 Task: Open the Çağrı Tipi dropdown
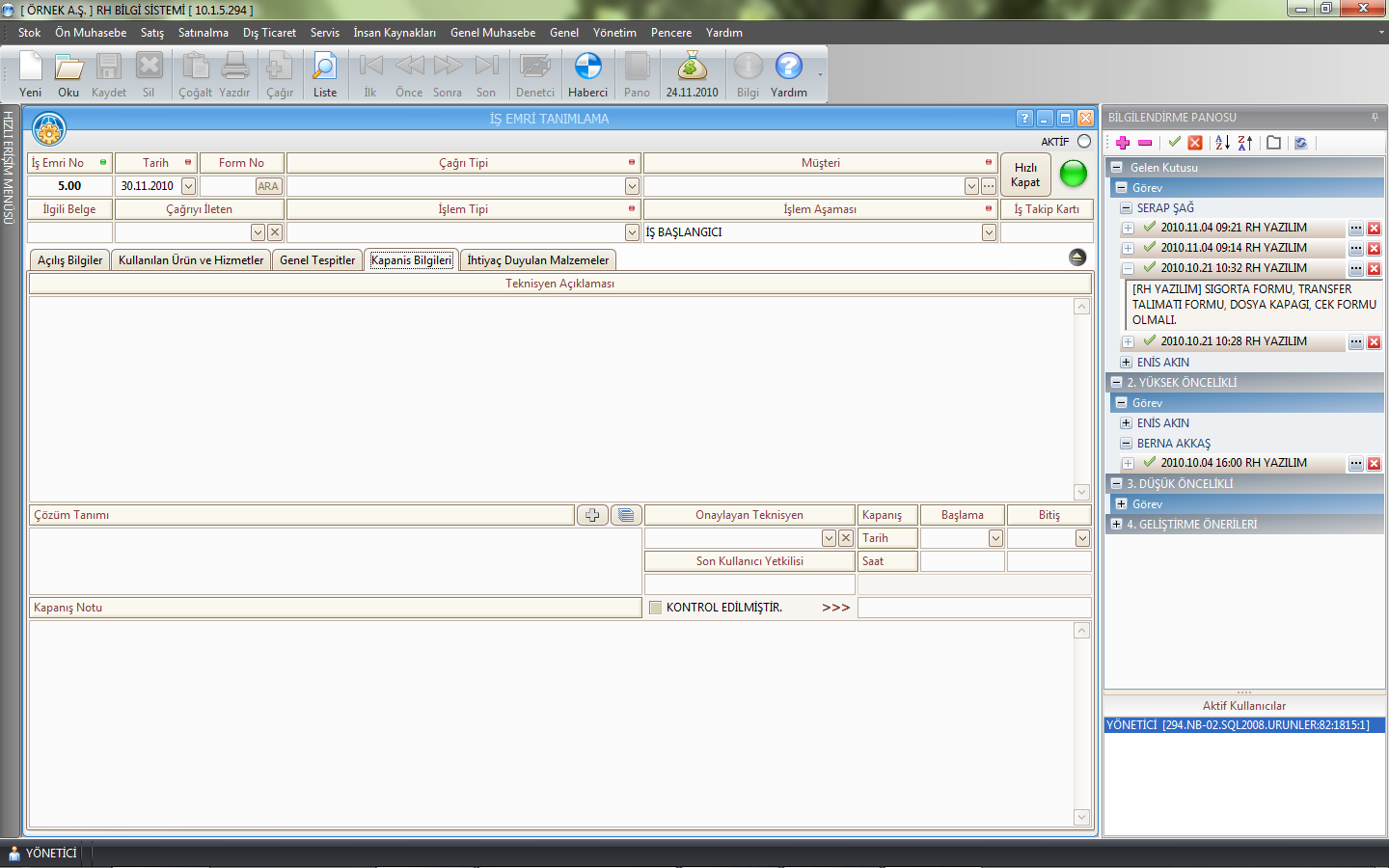pyautogui.click(x=632, y=186)
